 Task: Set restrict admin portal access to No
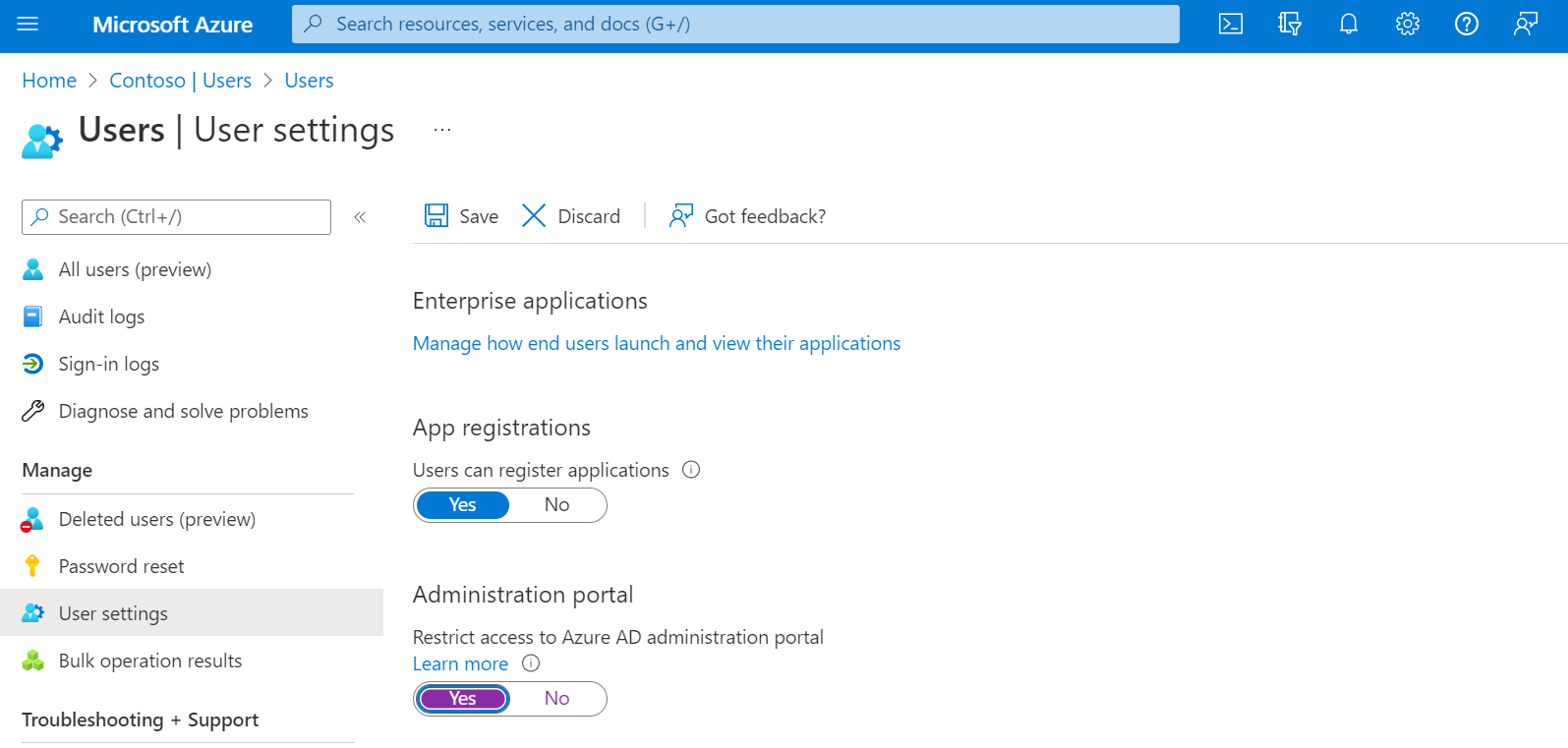click(x=557, y=699)
